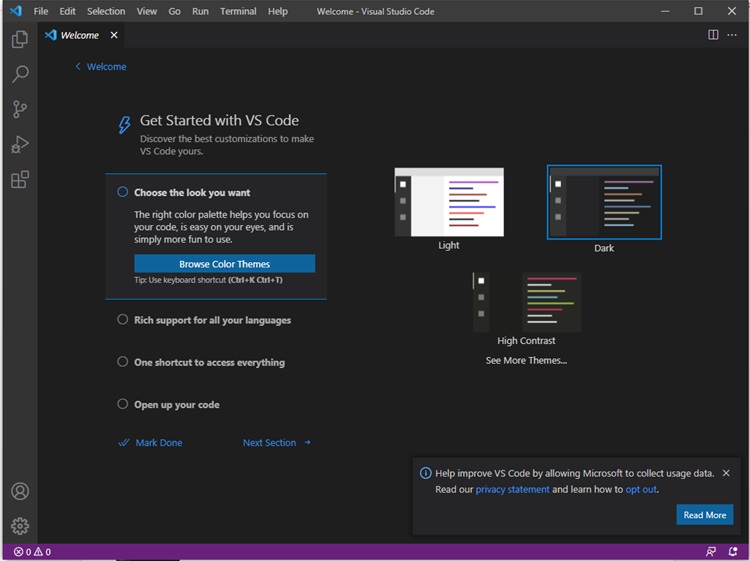Open the File menu

41,11
